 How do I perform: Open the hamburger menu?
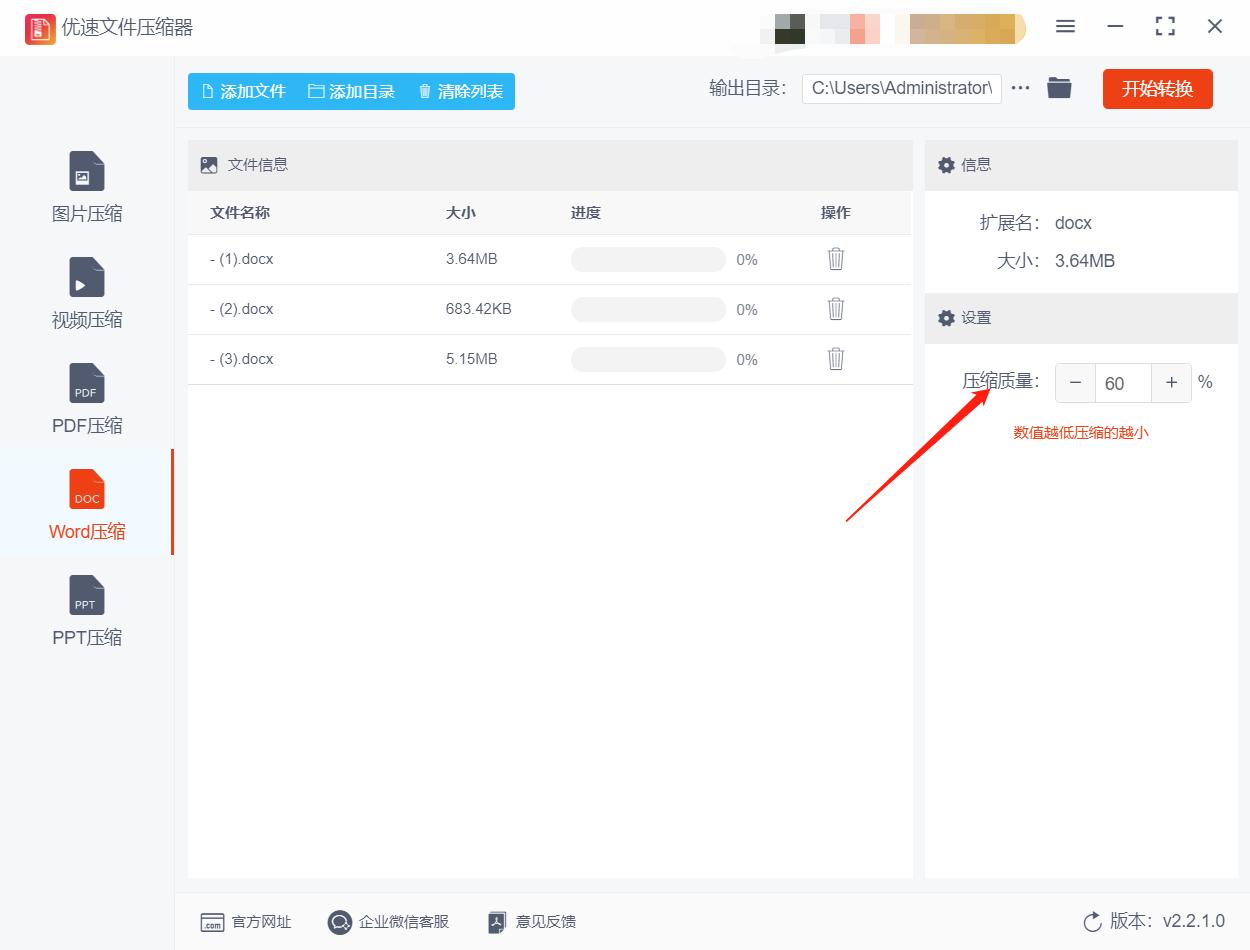[1065, 27]
